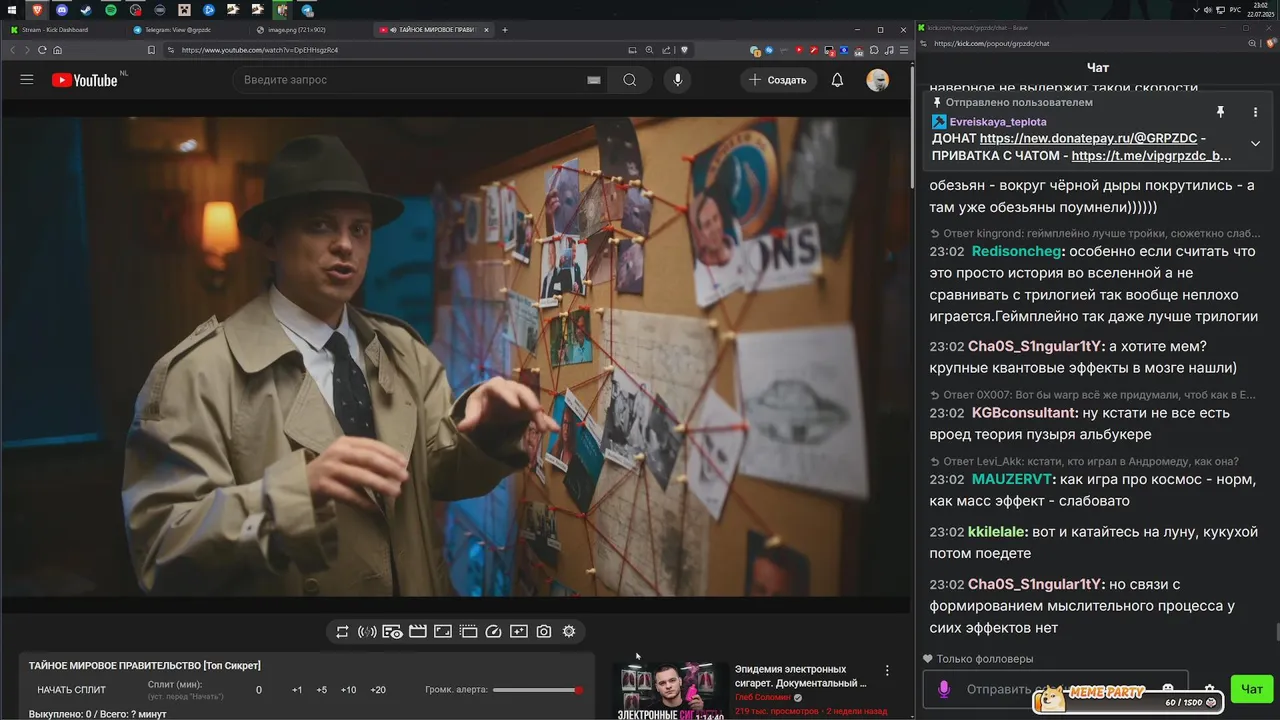Switch the РУС input language indicator

1235,10
